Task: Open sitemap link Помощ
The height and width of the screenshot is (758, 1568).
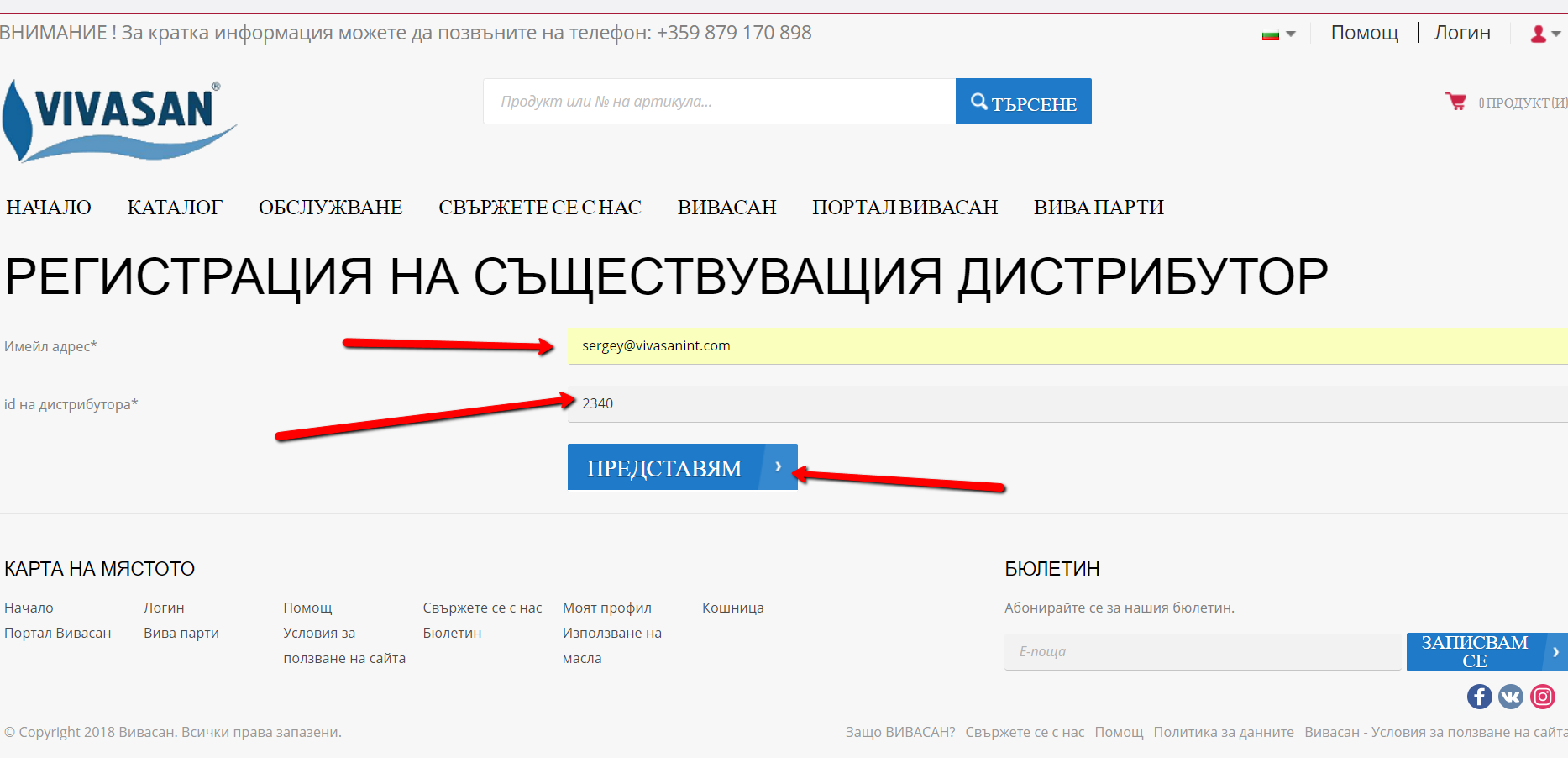Action: coord(307,608)
